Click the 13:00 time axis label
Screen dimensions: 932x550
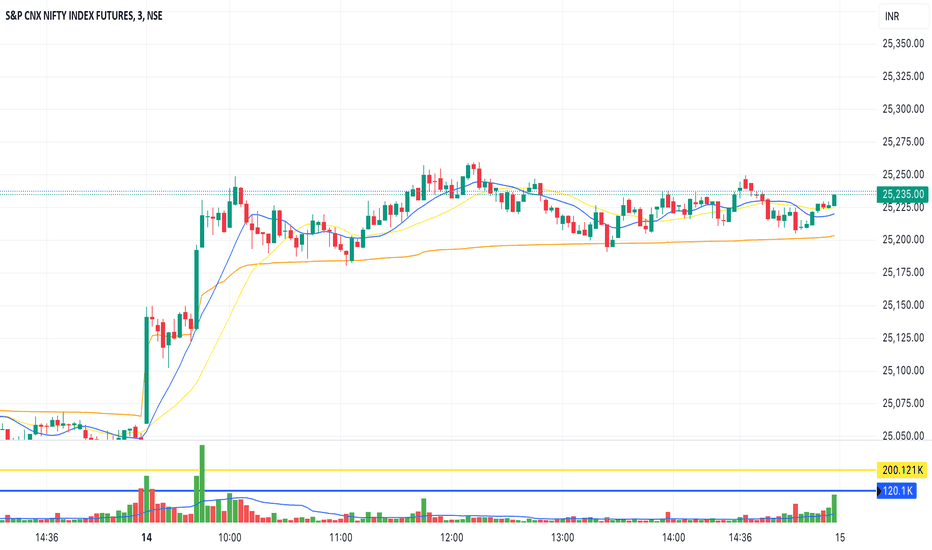point(562,538)
